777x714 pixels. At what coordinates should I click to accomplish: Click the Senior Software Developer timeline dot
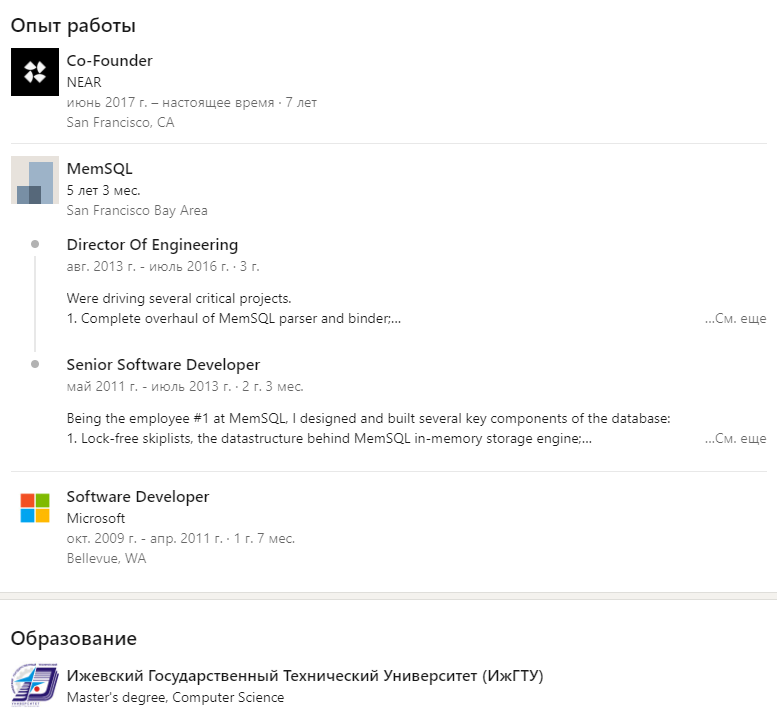coord(35,364)
